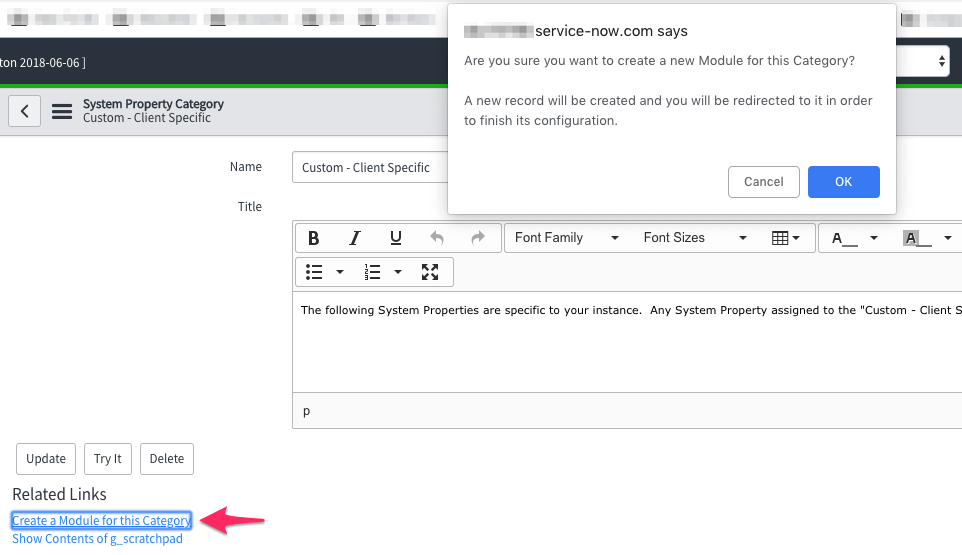The image size is (962, 555).
Task: Click the p element path in editor status bar
Action: (x=307, y=411)
